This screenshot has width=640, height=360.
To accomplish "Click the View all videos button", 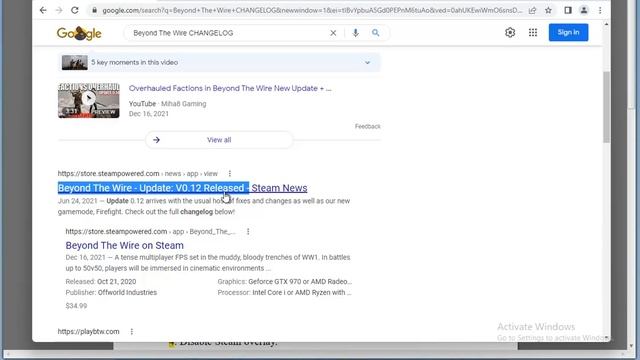I will [x=219, y=140].
